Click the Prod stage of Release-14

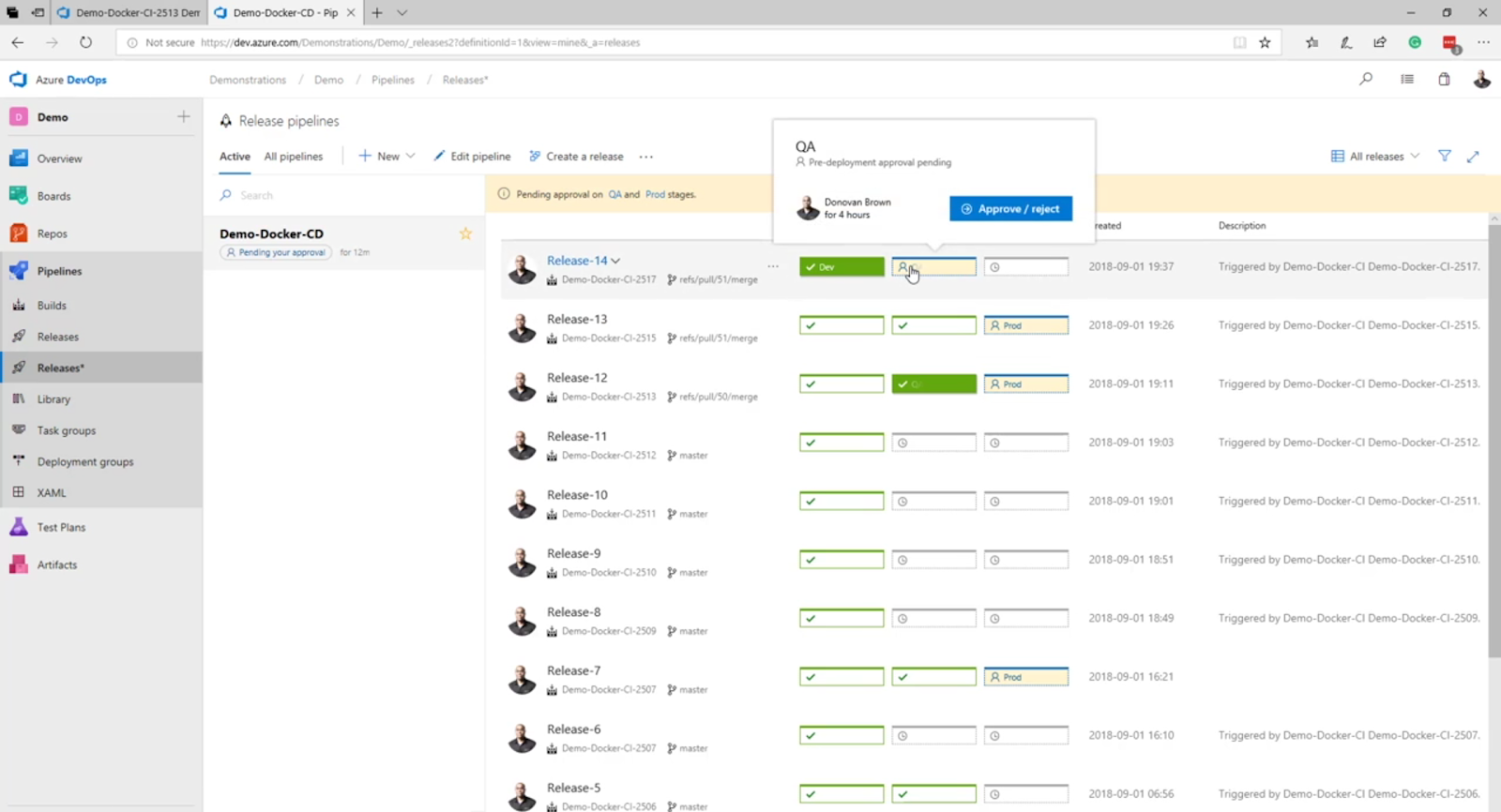click(1026, 267)
